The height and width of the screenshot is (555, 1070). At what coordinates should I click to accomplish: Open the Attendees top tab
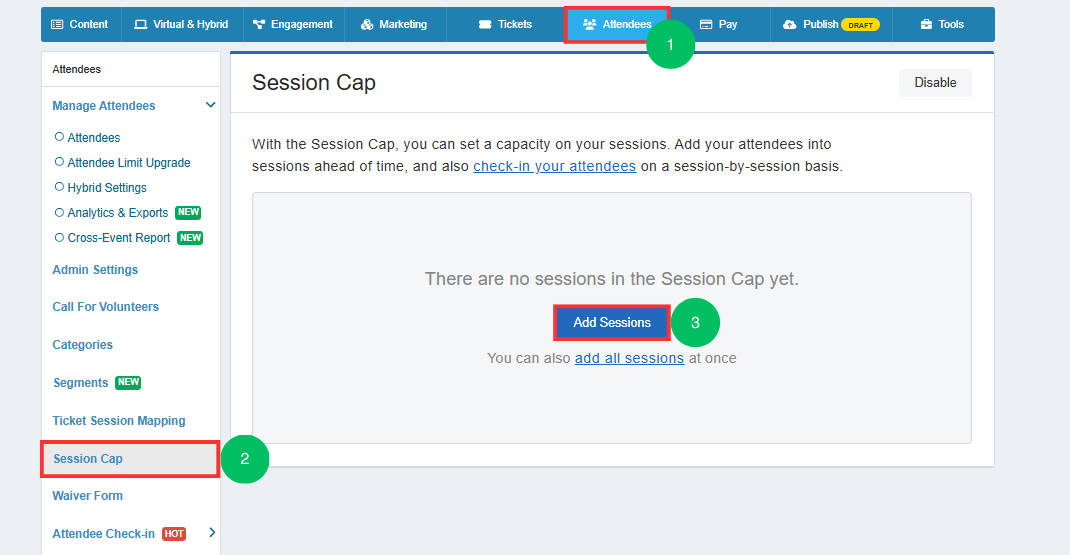(617, 25)
